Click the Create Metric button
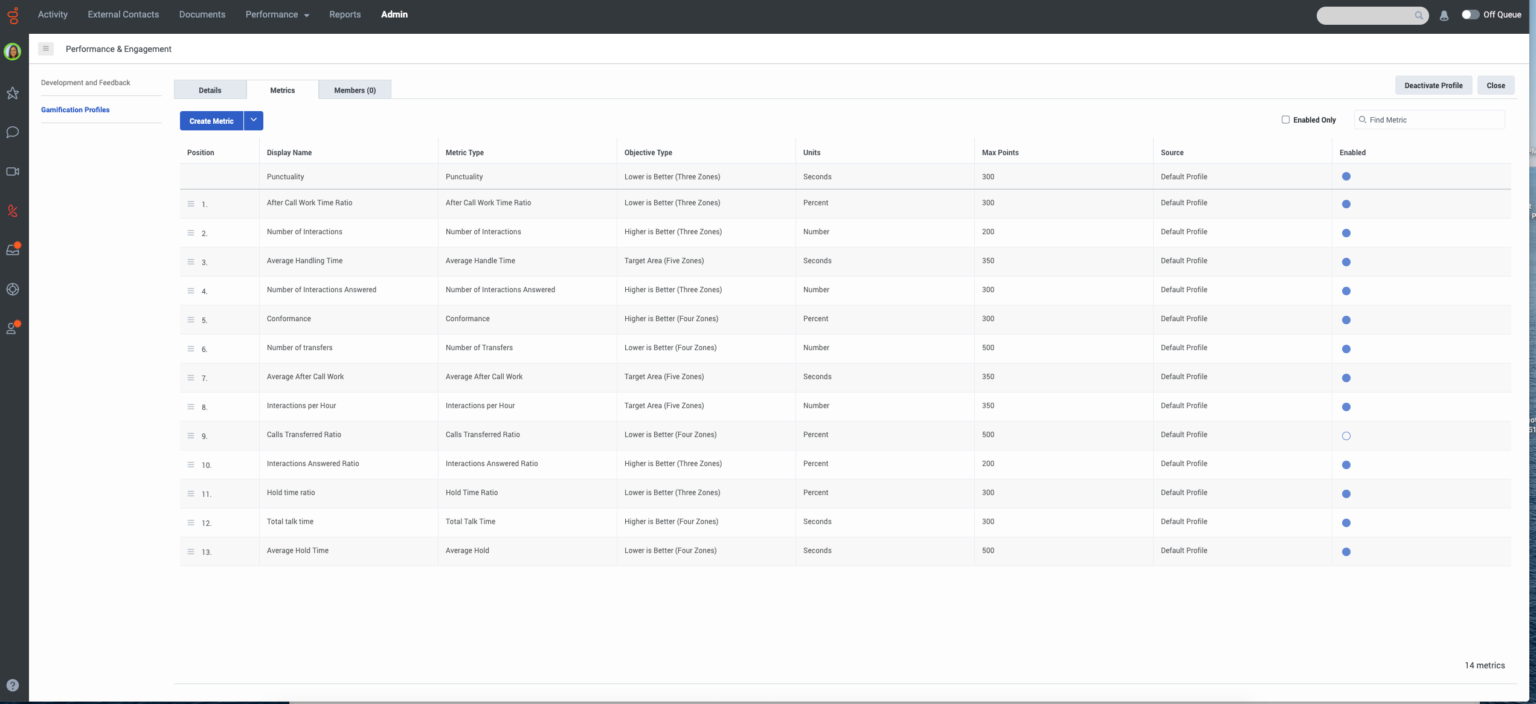The image size is (1536, 704). click(x=211, y=121)
